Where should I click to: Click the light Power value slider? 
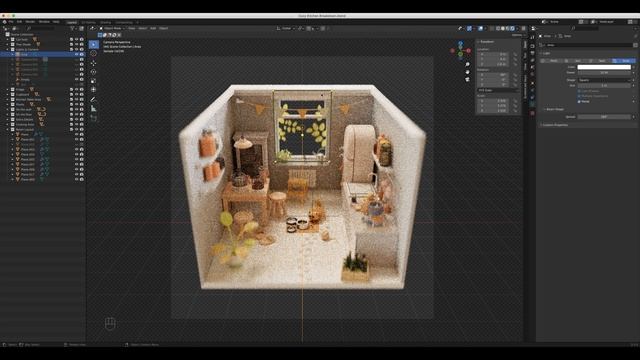point(604,73)
